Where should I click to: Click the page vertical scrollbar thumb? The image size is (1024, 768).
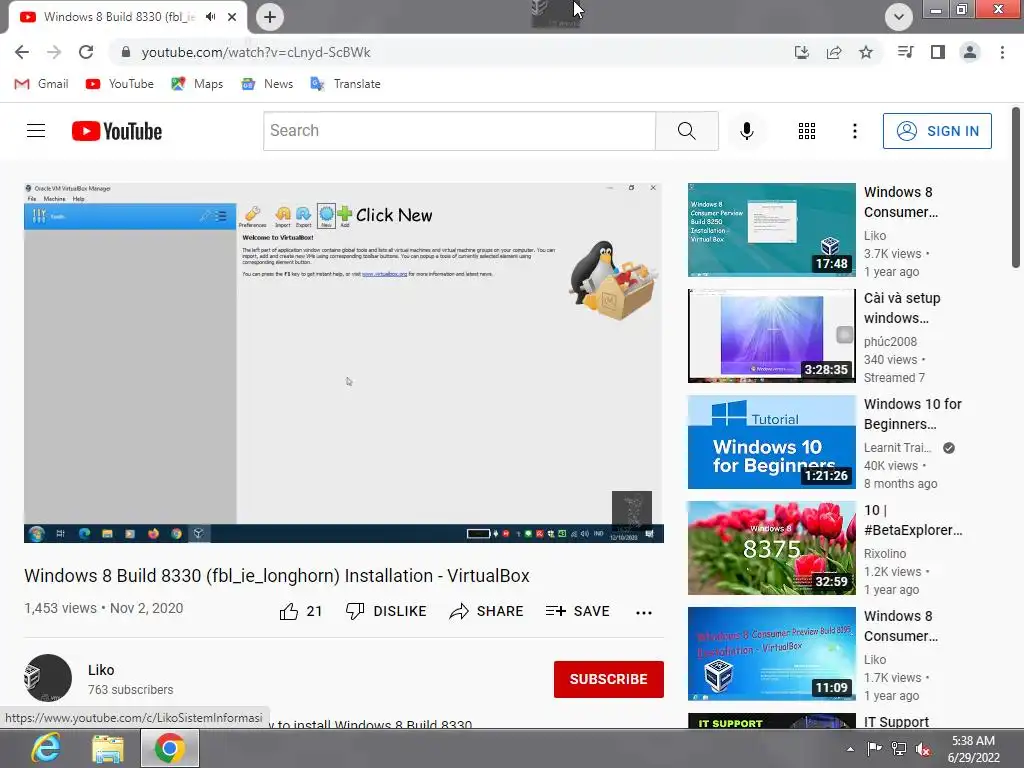[x=1016, y=187]
